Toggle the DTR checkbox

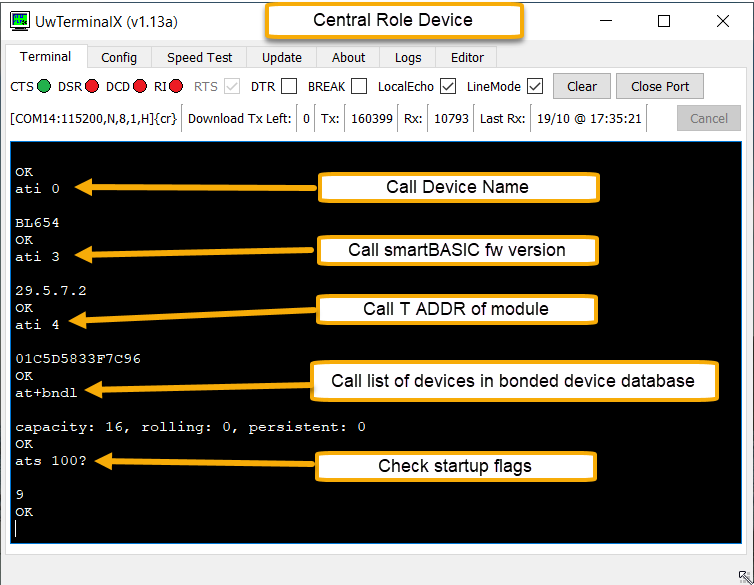pos(289,87)
